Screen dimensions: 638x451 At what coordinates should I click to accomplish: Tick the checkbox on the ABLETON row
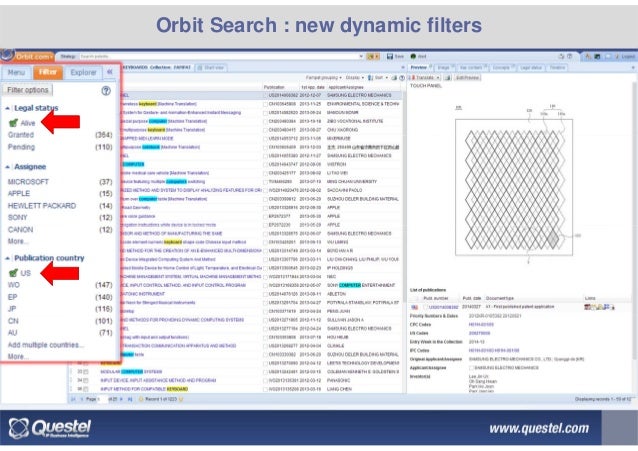coord(265,294)
